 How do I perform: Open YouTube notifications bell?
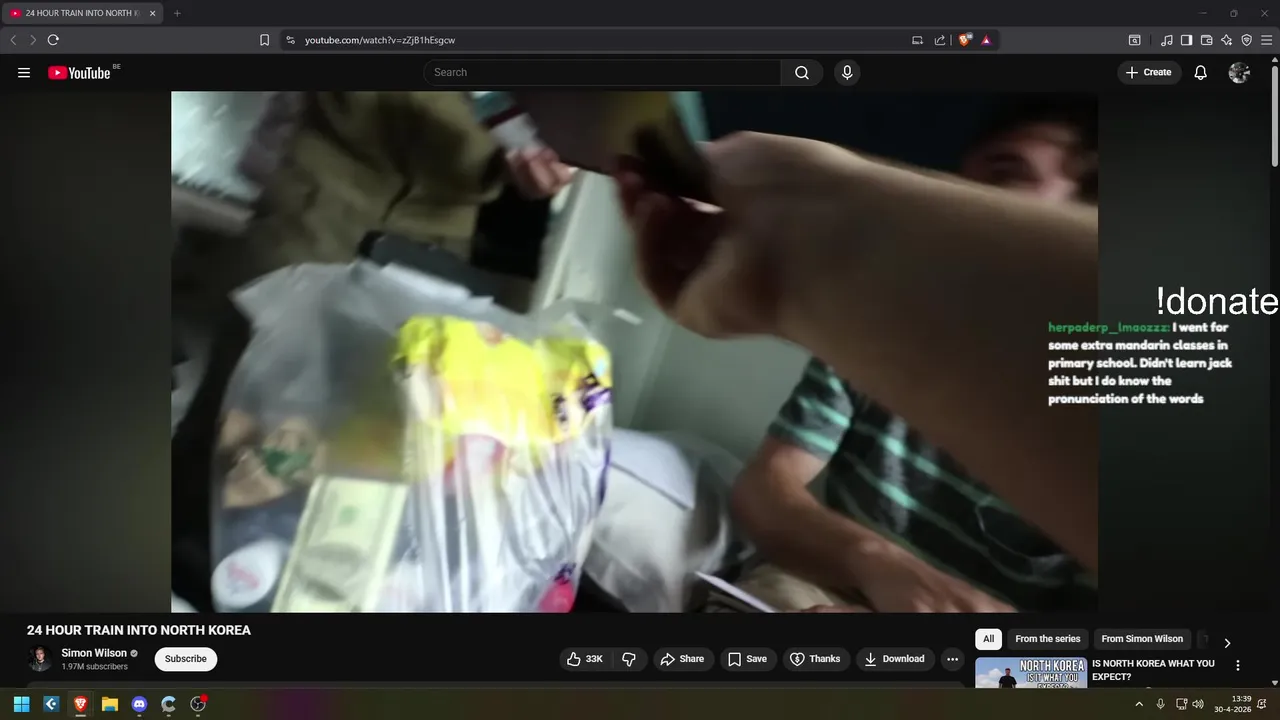(x=1201, y=72)
